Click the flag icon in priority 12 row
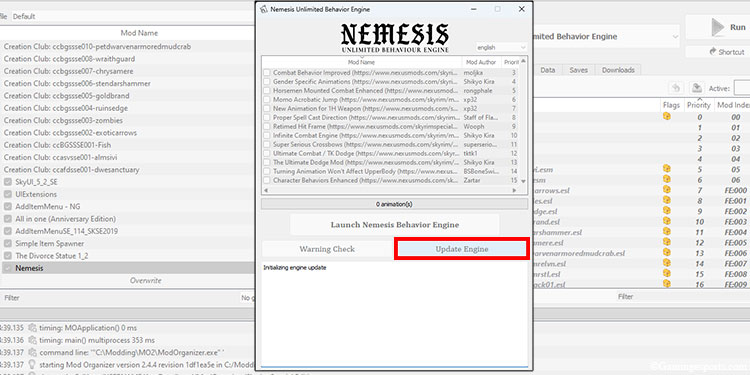The width and height of the screenshot is (750, 375). pyautogui.click(x=666, y=243)
